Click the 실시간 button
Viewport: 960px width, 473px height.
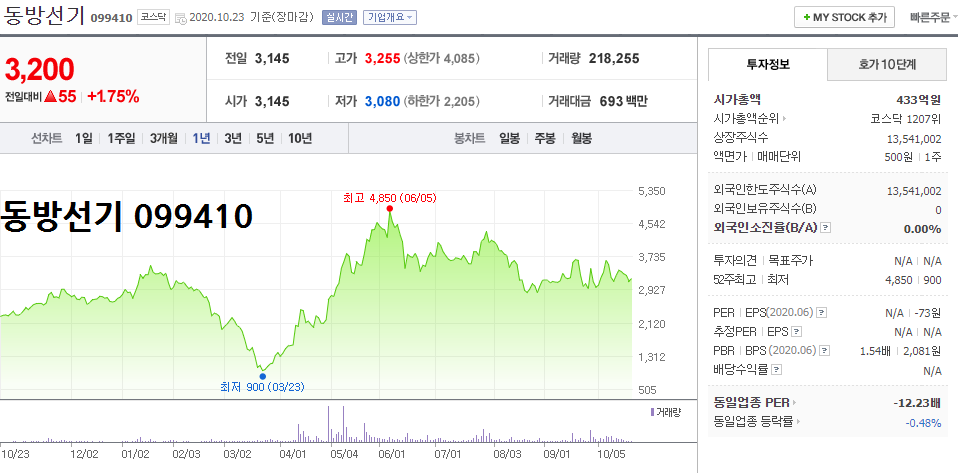click(x=339, y=18)
